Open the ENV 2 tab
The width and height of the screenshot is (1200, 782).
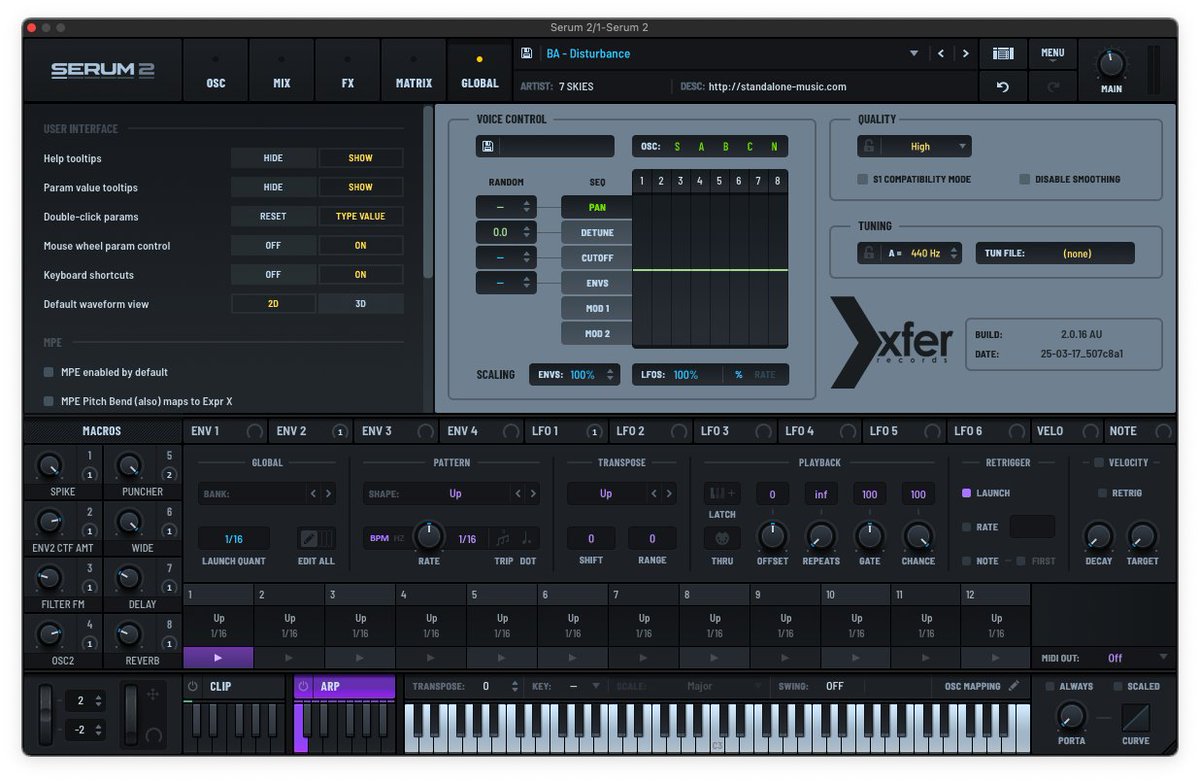(x=310, y=431)
